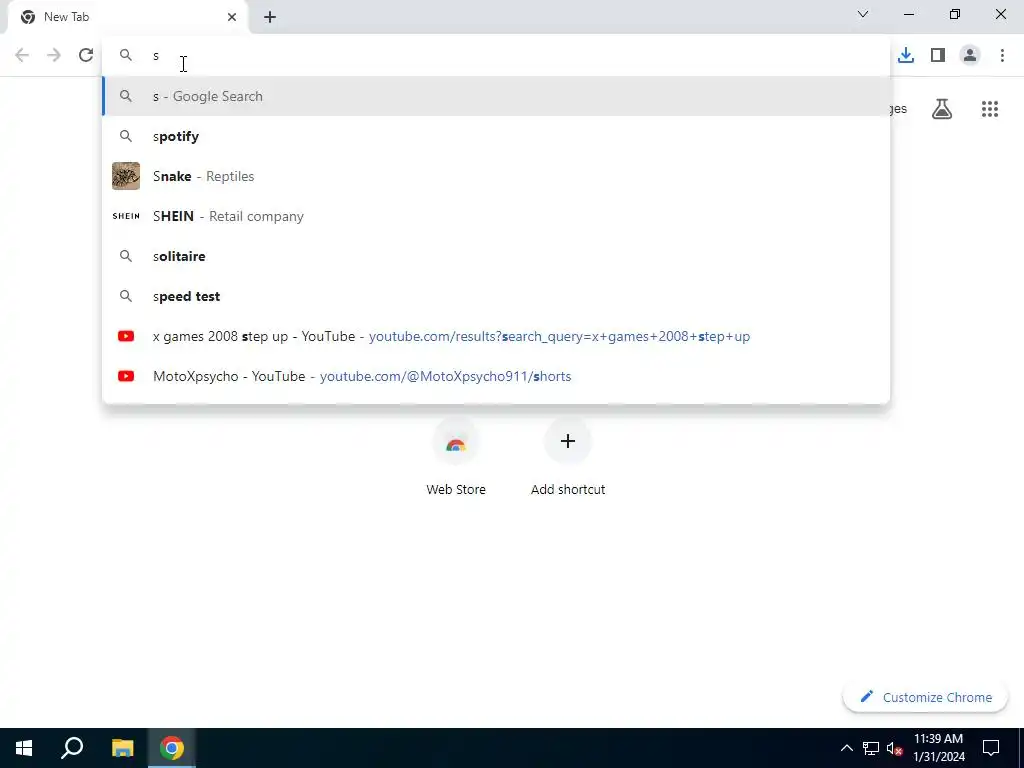Open the Web Store shortcut
The image size is (1024, 768).
456,458
